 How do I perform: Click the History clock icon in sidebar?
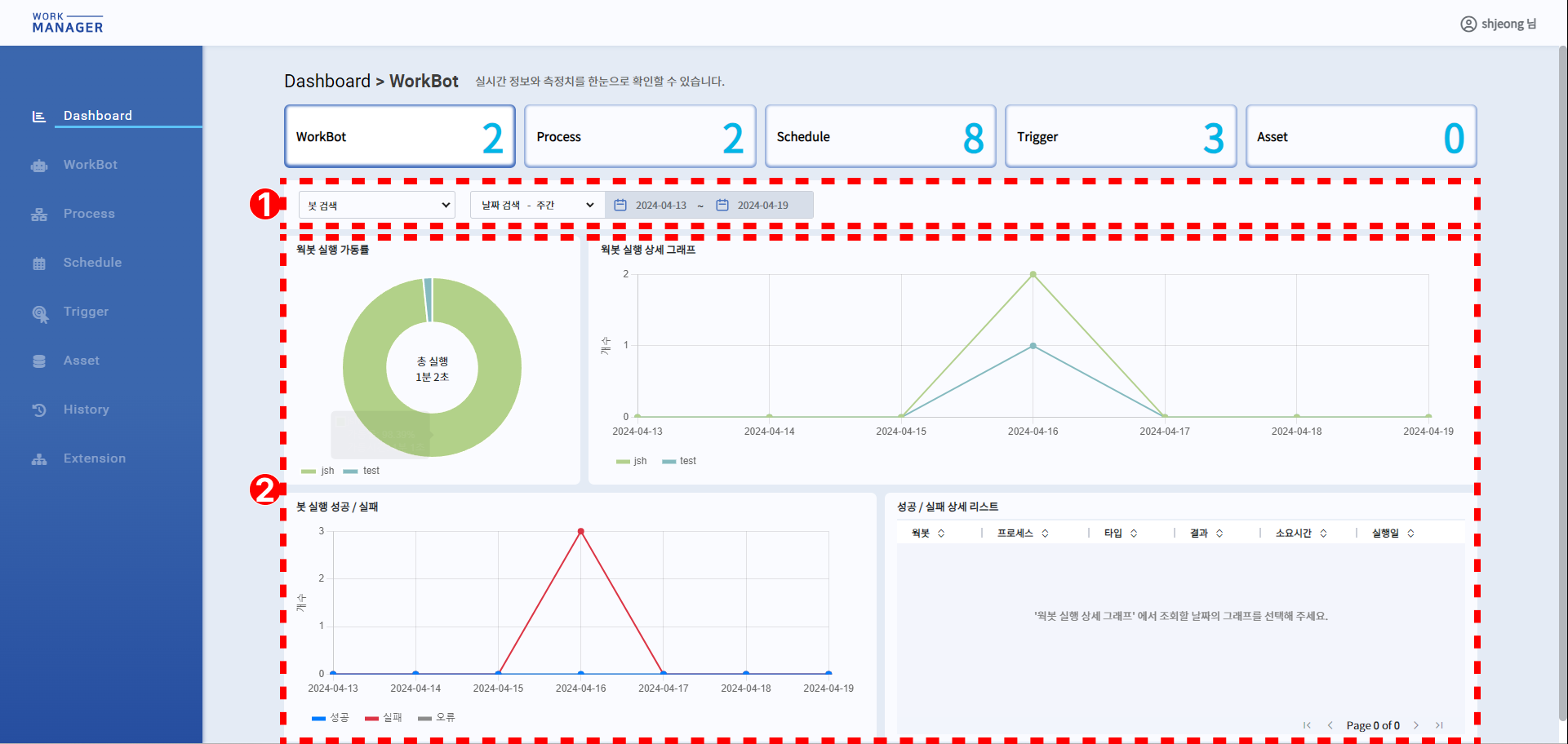39,410
